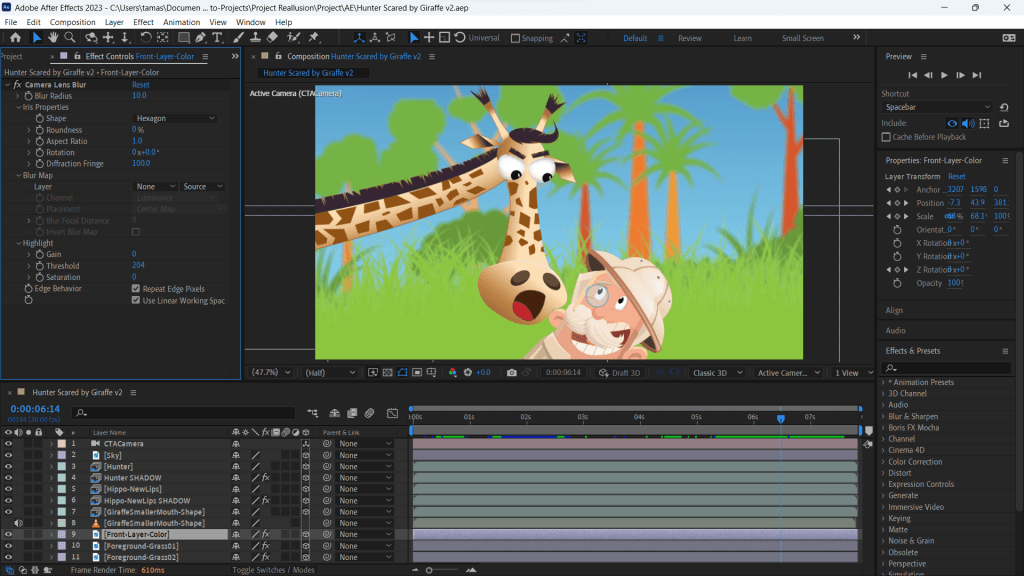Click the blue current time indicator
The width and height of the screenshot is (1024, 576).
pos(780,418)
